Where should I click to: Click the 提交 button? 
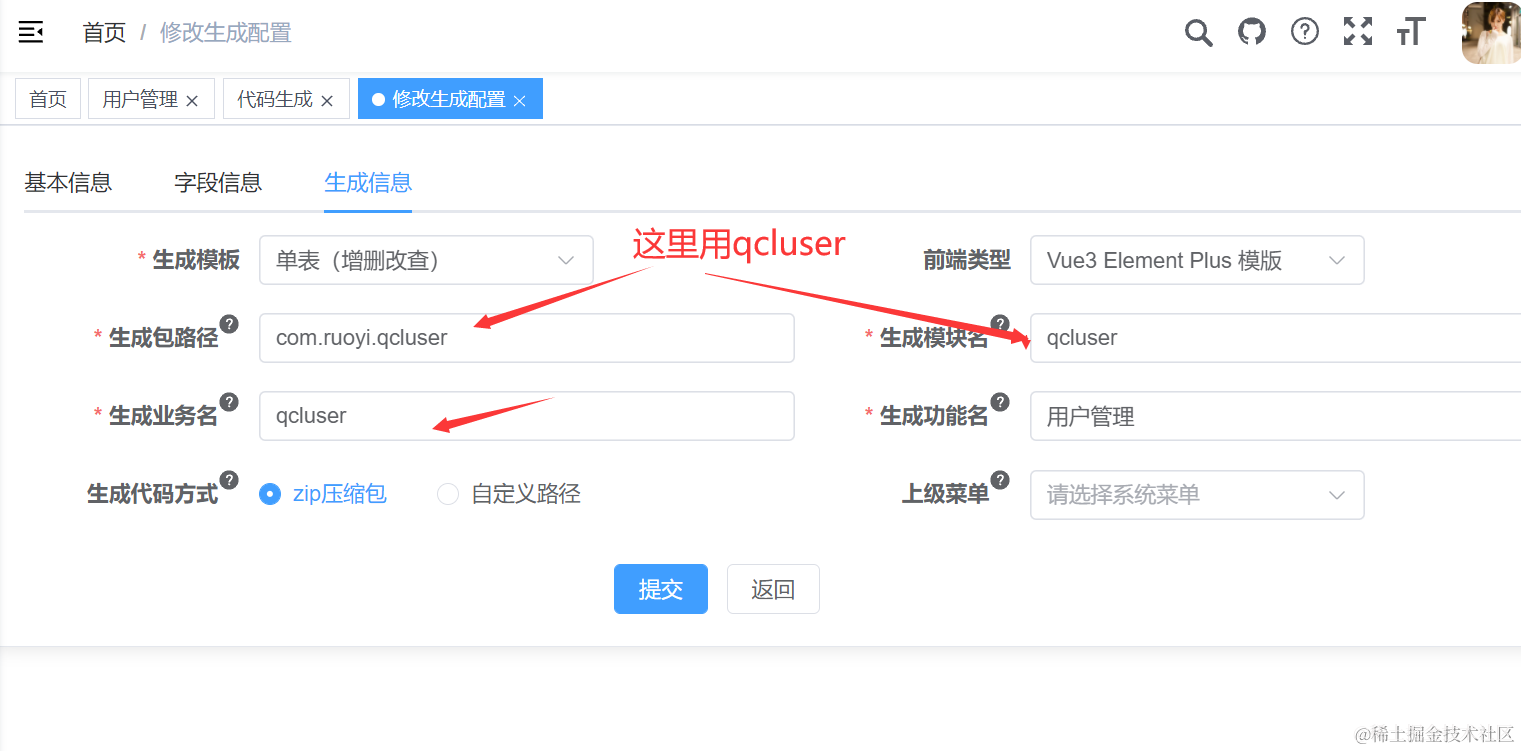coord(661,589)
